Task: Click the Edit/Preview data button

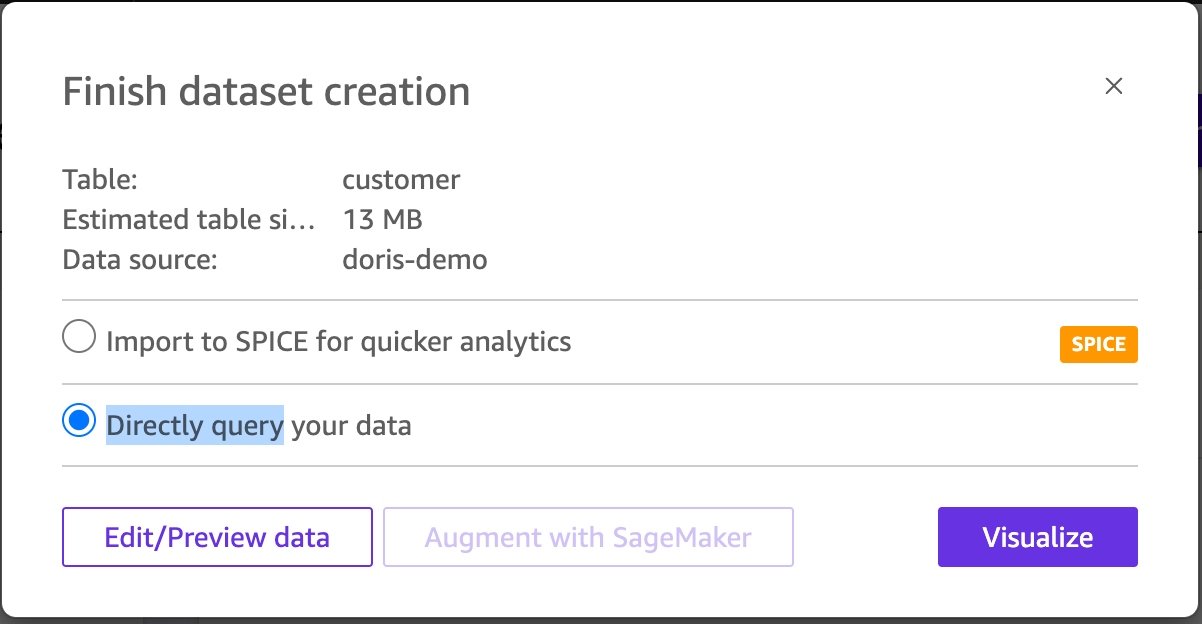Action: click(217, 538)
